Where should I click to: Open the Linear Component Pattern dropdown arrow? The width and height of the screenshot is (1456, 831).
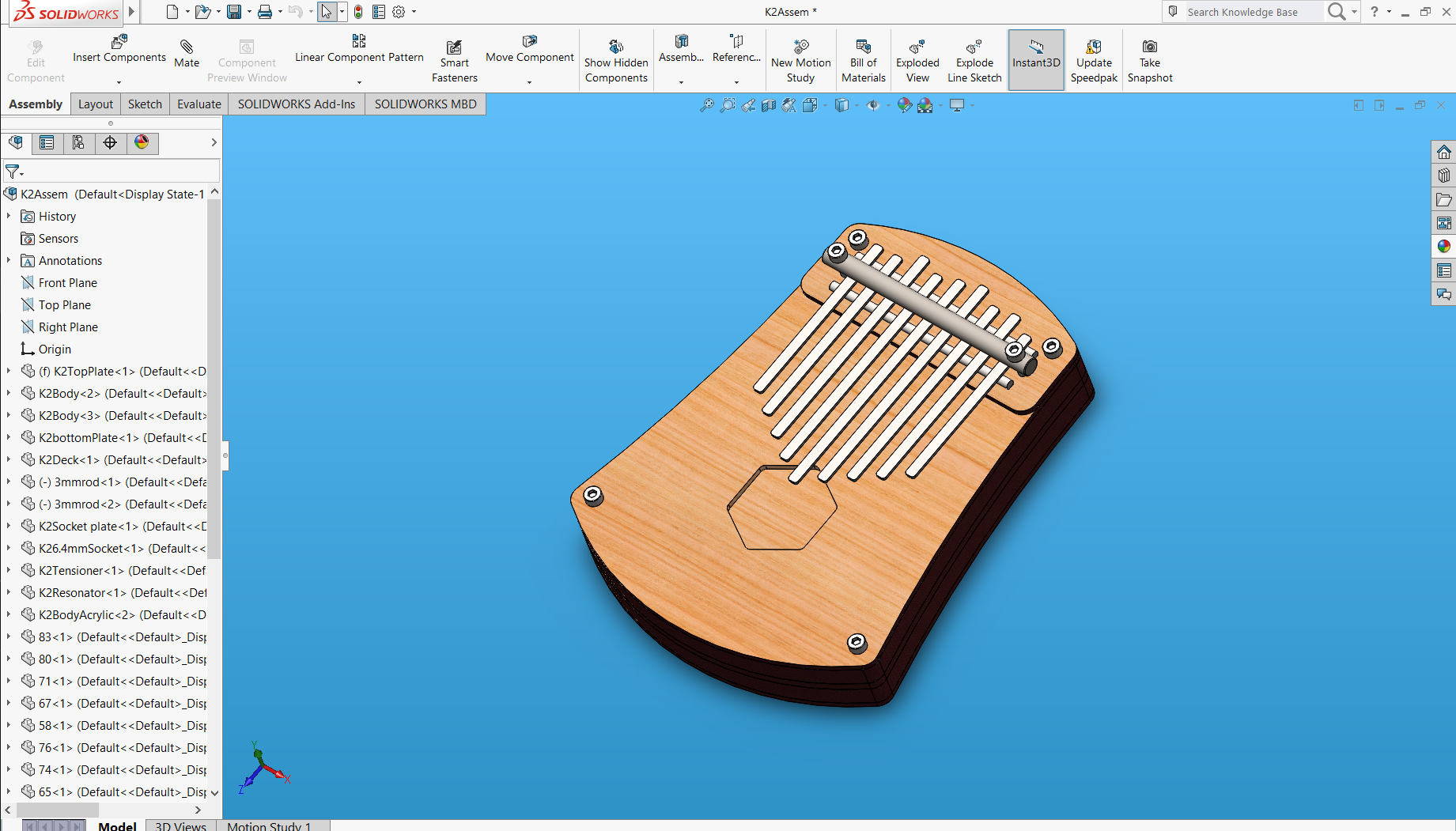point(358,82)
